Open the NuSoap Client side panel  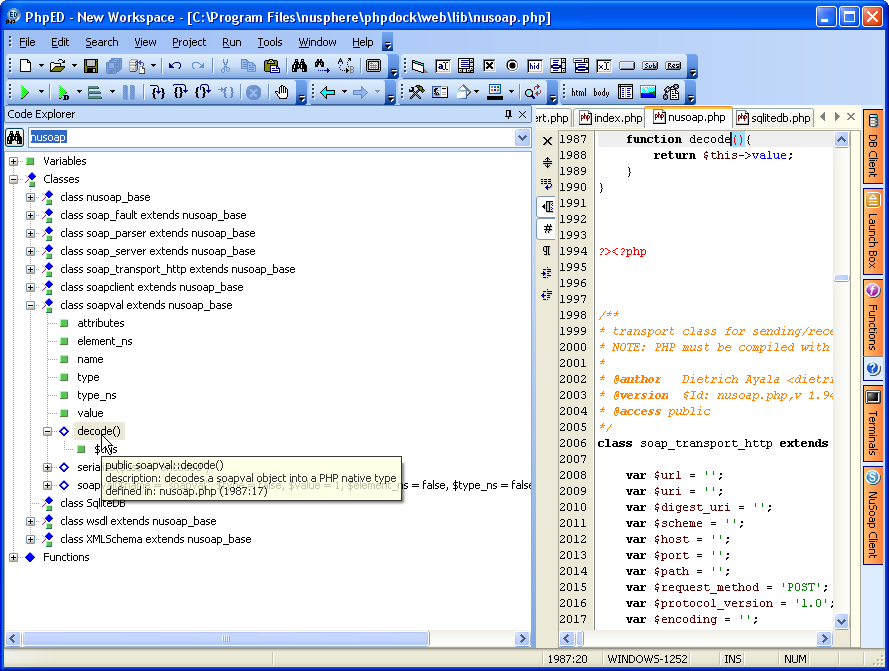click(x=872, y=515)
